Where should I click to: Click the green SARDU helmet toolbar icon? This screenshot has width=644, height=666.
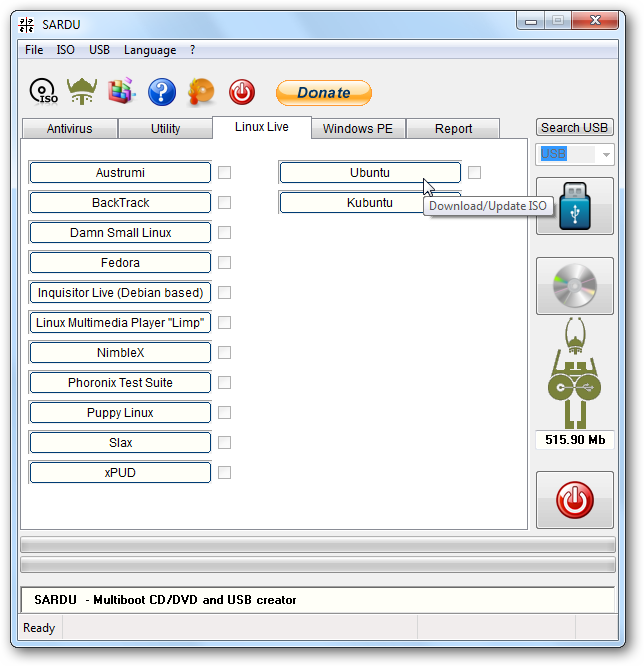pos(82,91)
